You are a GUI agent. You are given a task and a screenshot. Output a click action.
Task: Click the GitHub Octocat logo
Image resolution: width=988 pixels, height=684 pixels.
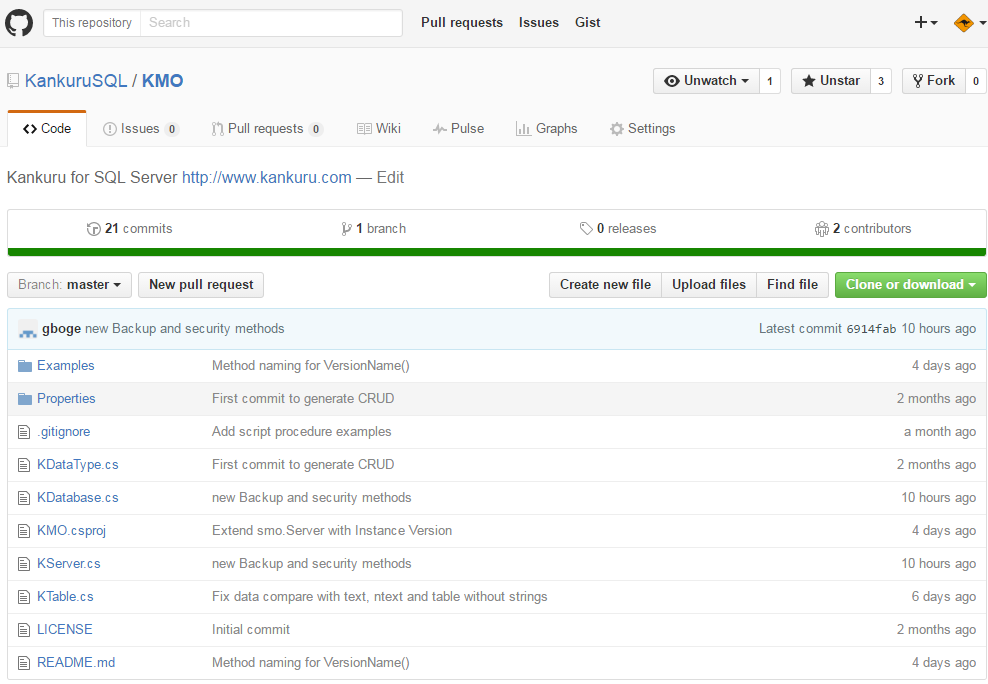[x=19, y=23]
